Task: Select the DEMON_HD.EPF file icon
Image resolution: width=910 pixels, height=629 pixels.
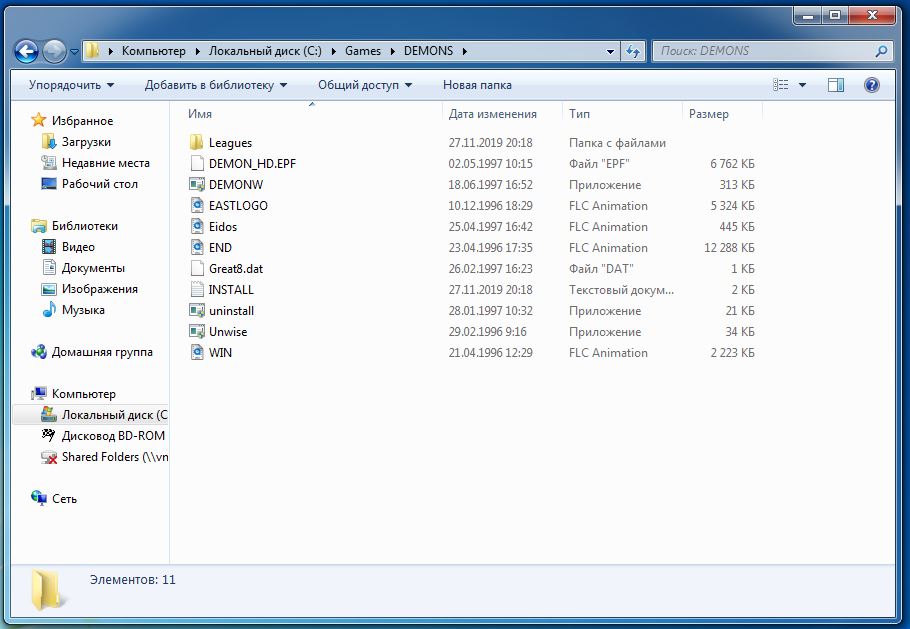Action: point(197,163)
